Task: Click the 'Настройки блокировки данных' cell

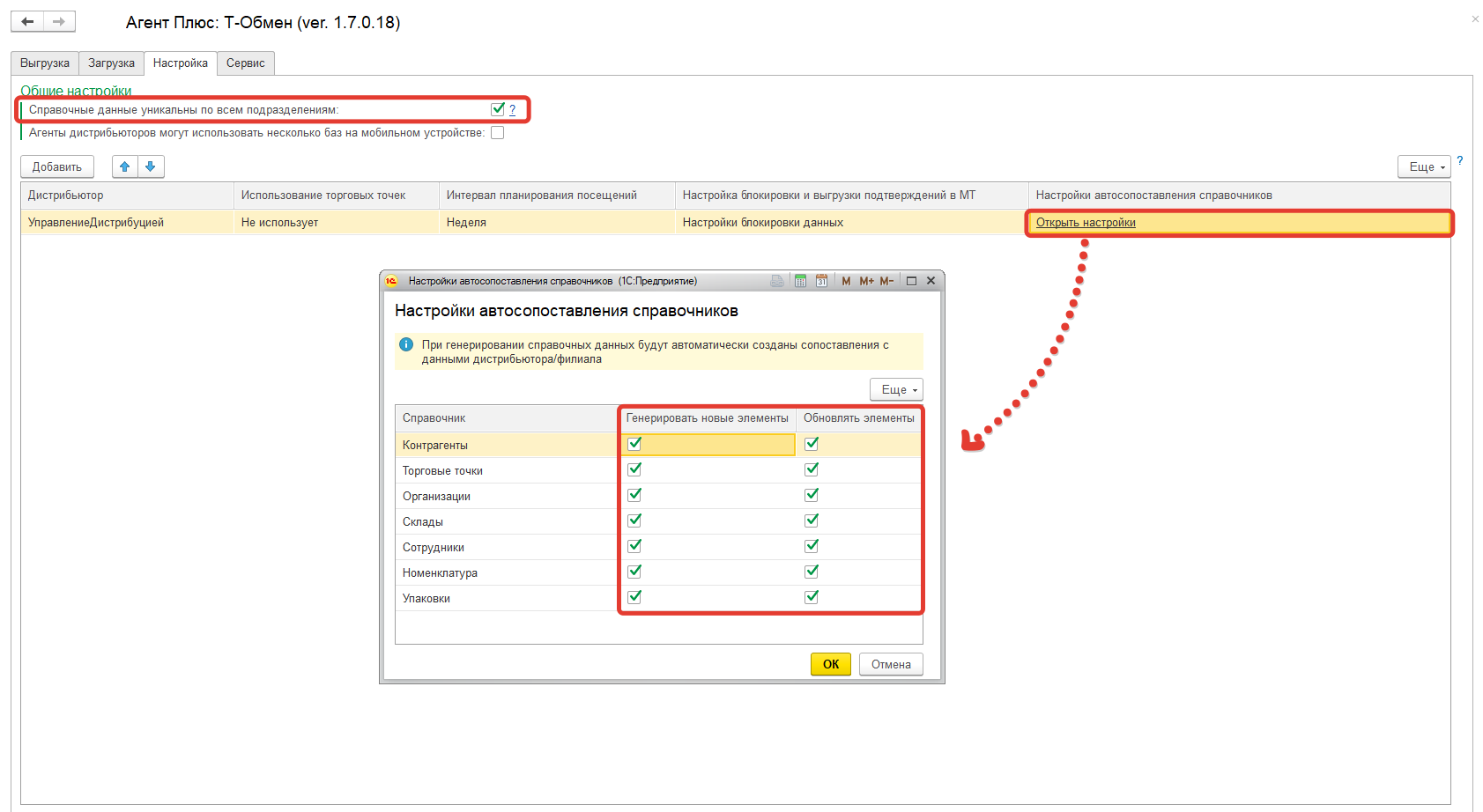Action: click(x=851, y=223)
